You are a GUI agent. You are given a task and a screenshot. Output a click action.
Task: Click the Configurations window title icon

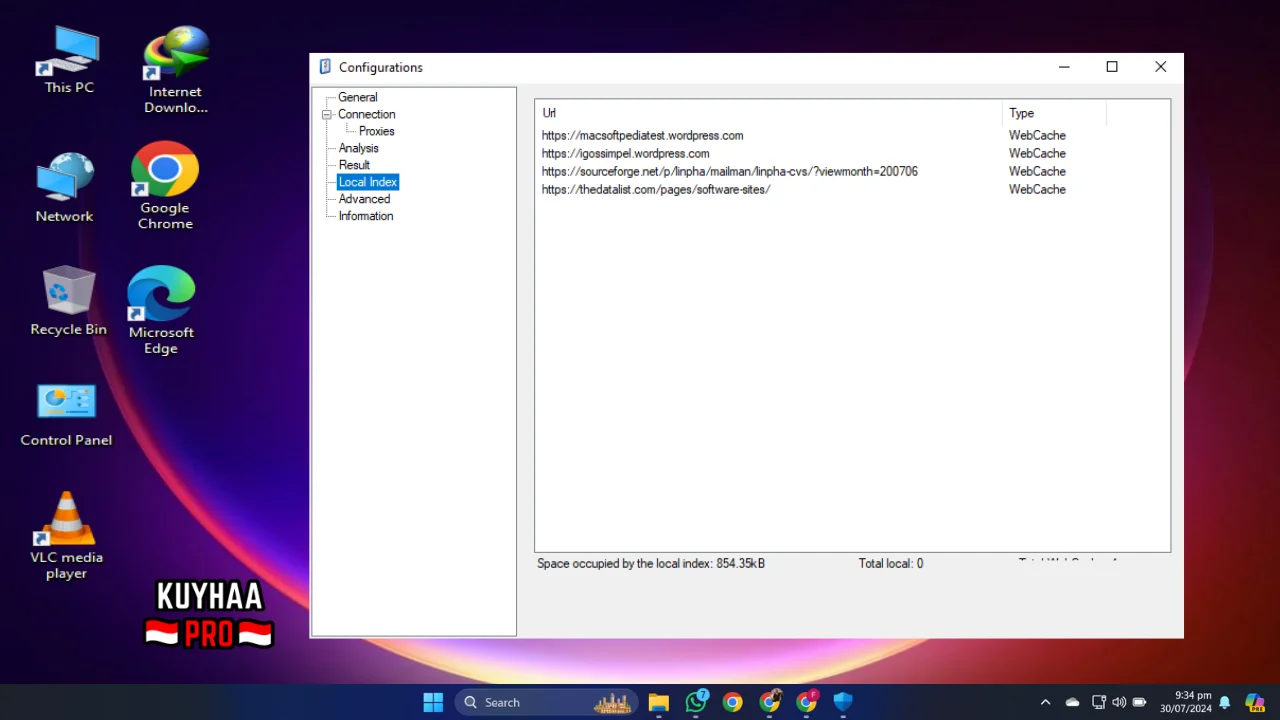click(325, 67)
